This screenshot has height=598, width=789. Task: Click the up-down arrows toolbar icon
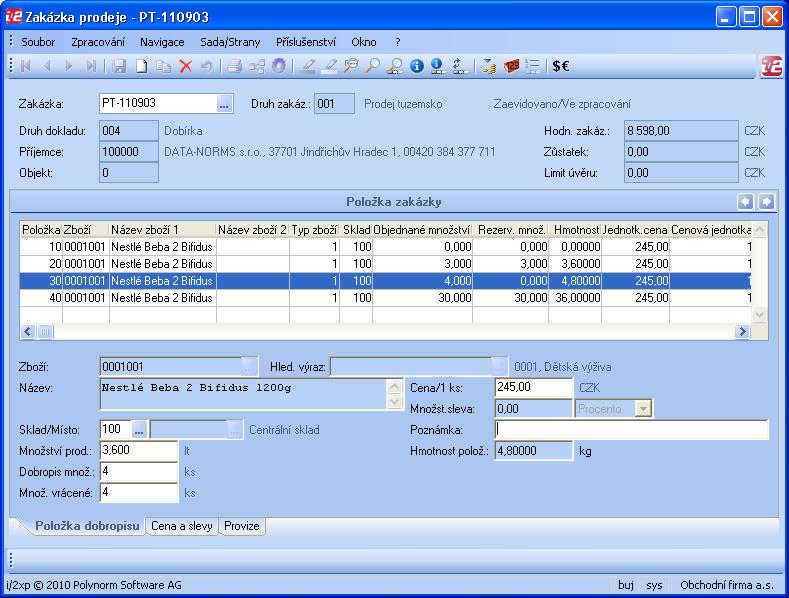[x=459, y=66]
